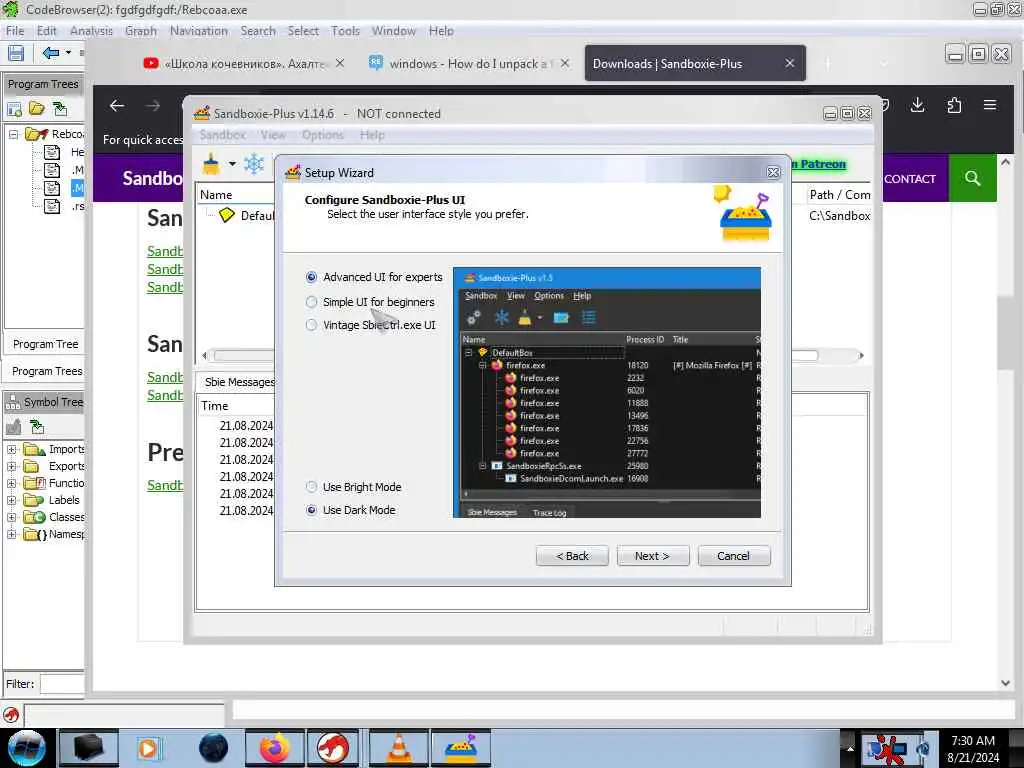Click Ghidra's Save floppy disk icon

tap(16, 53)
